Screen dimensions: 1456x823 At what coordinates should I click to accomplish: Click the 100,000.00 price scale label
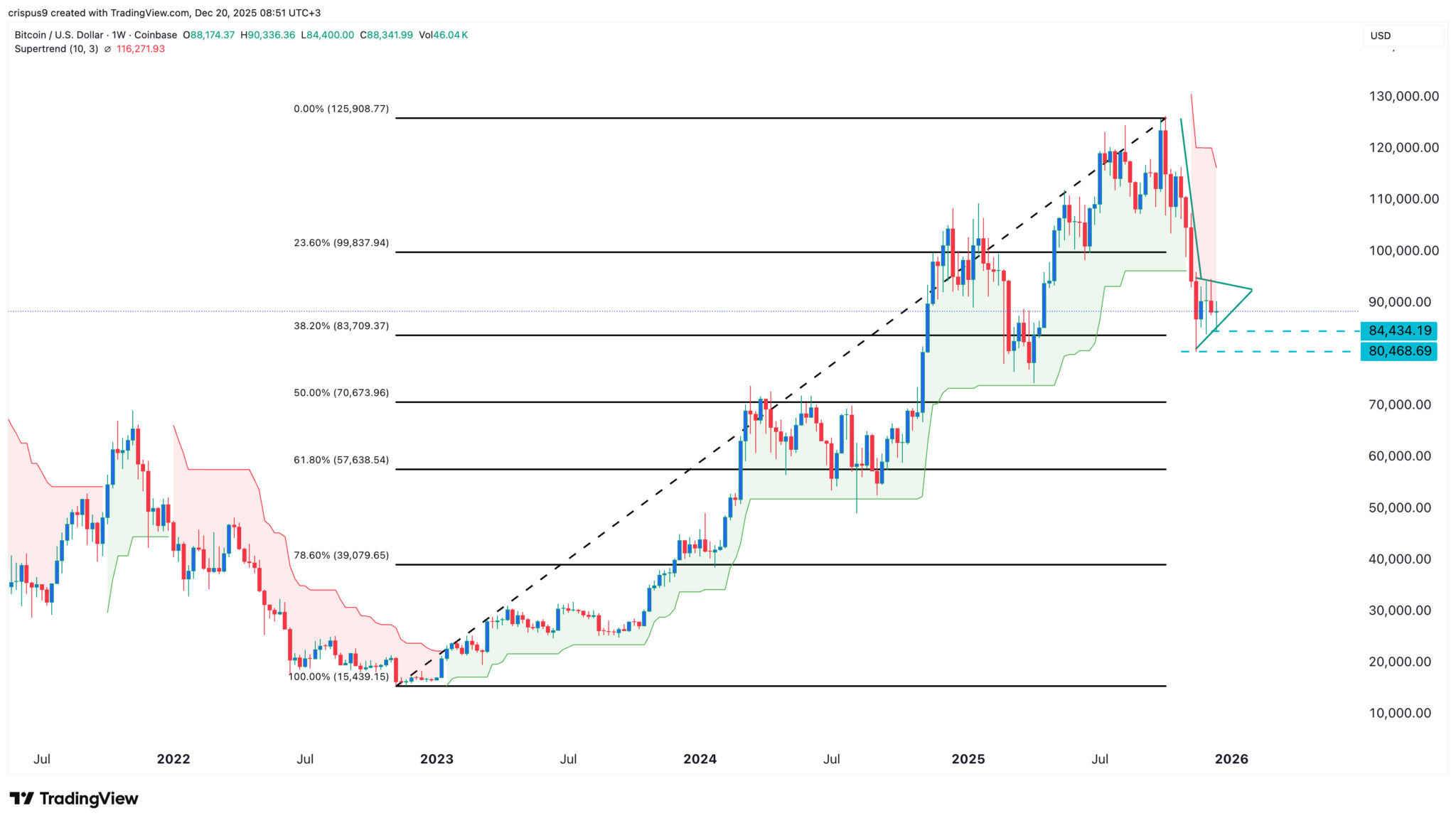point(1403,251)
